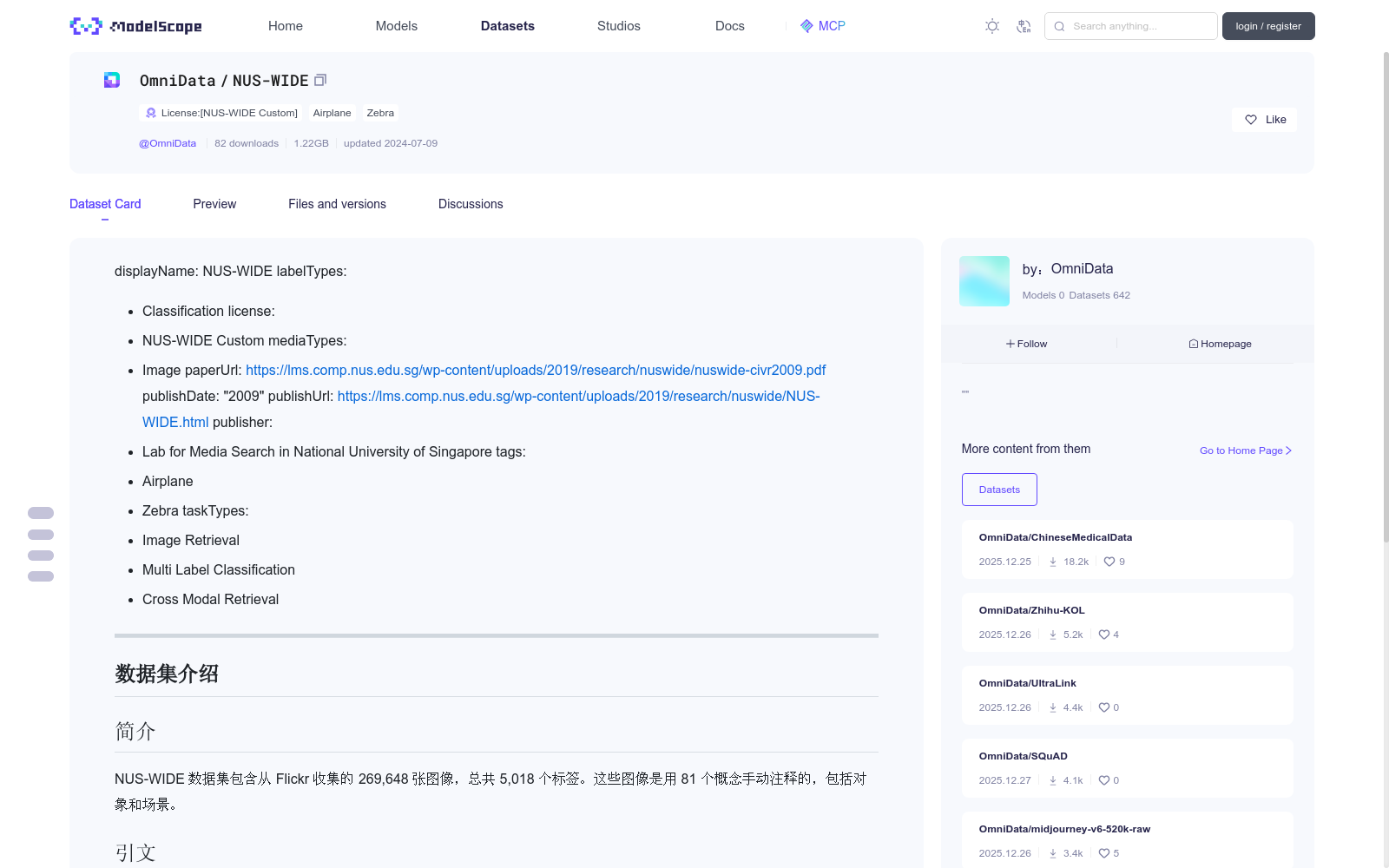
Task: Select the Zebra tag chip
Action: pos(380,113)
